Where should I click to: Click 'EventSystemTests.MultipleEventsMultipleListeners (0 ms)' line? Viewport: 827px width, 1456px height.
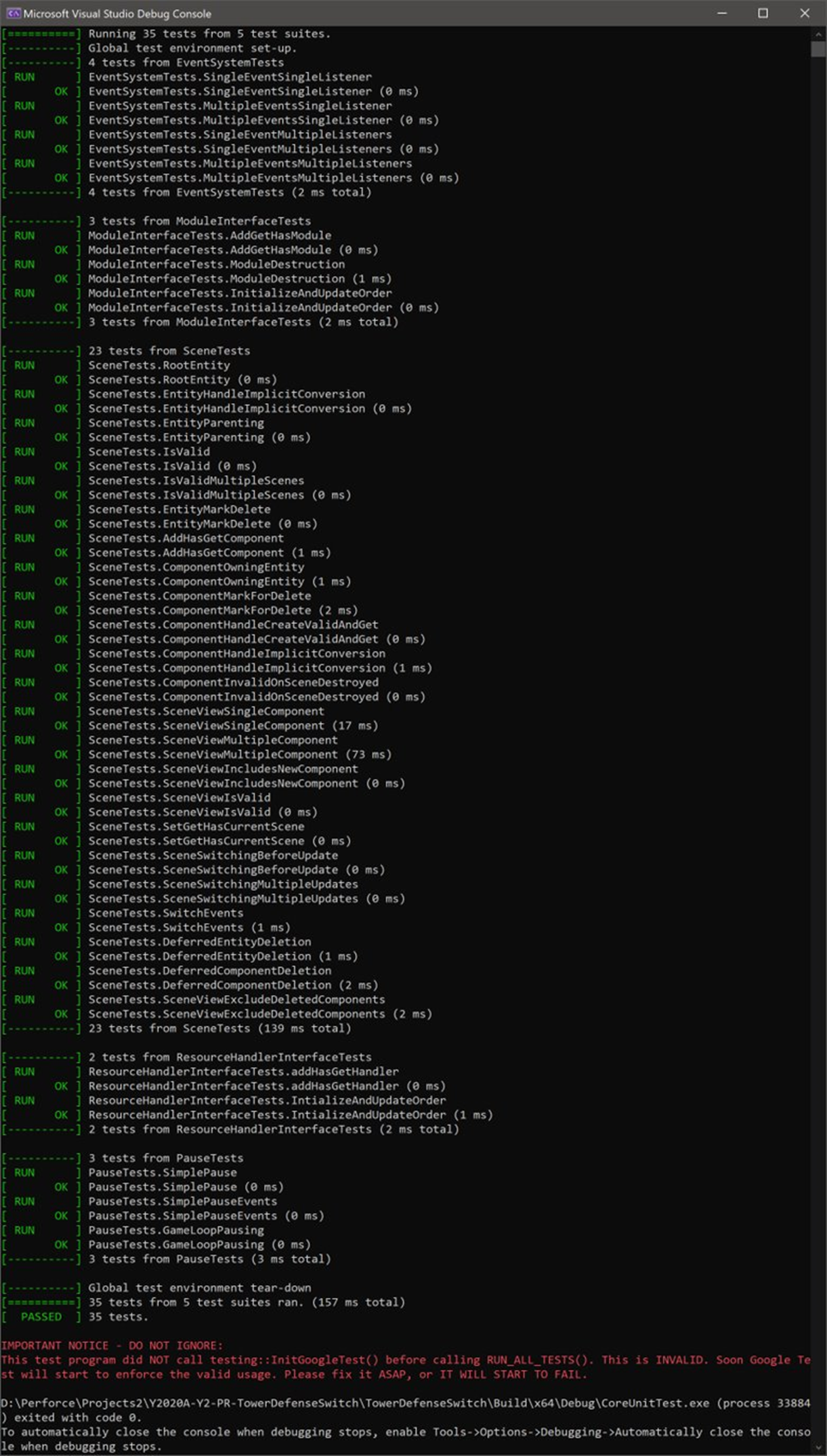click(274, 178)
